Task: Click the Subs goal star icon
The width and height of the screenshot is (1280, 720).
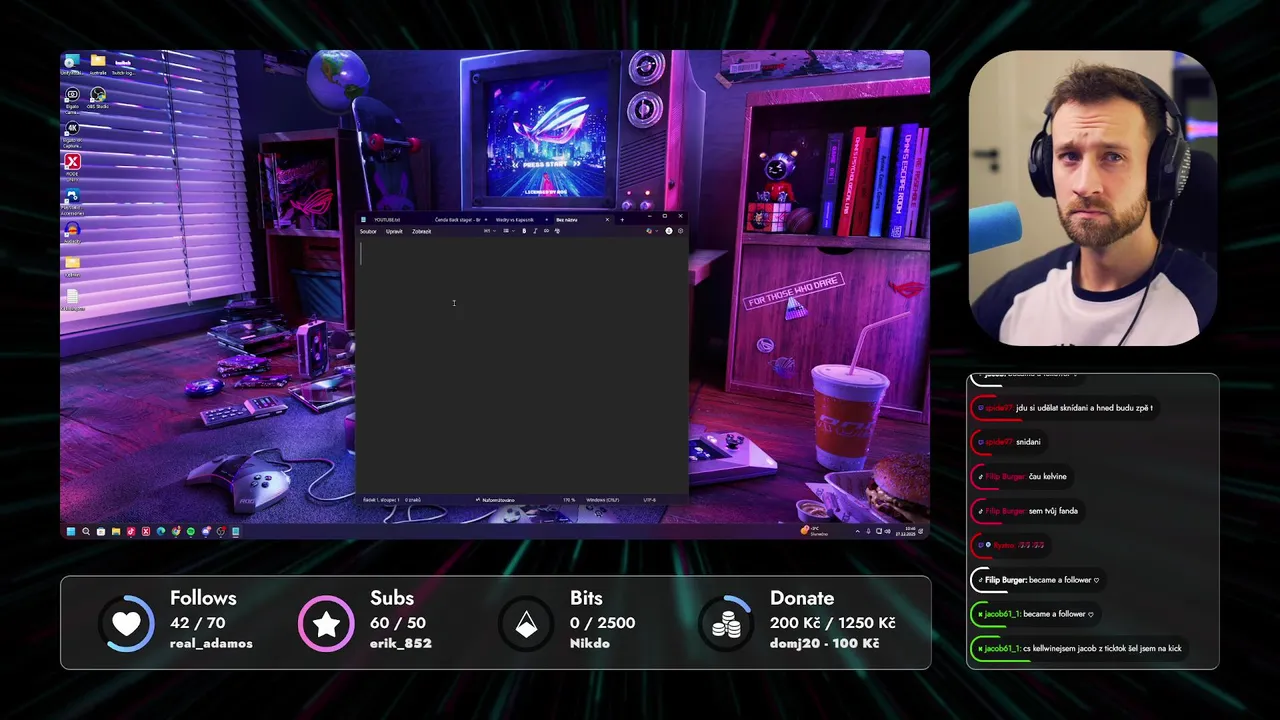Action: click(326, 623)
